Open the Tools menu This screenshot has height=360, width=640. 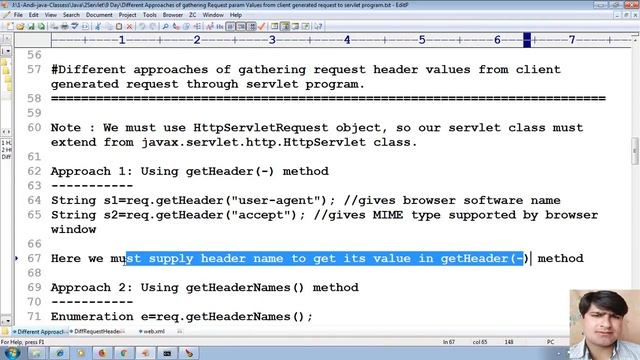pyautogui.click(x=149, y=15)
